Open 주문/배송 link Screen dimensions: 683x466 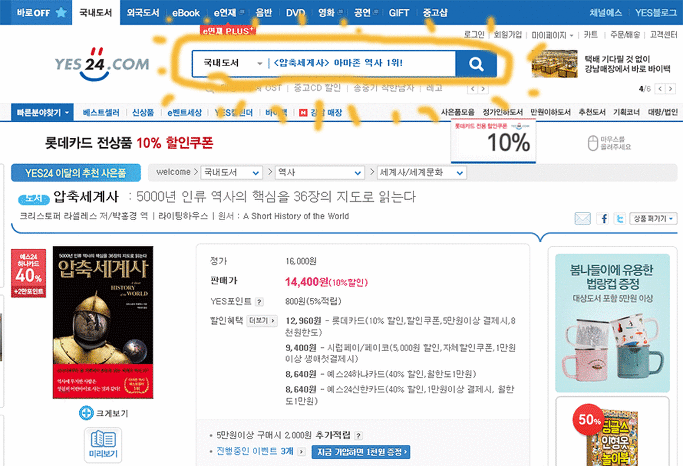[x=625, y=35]
